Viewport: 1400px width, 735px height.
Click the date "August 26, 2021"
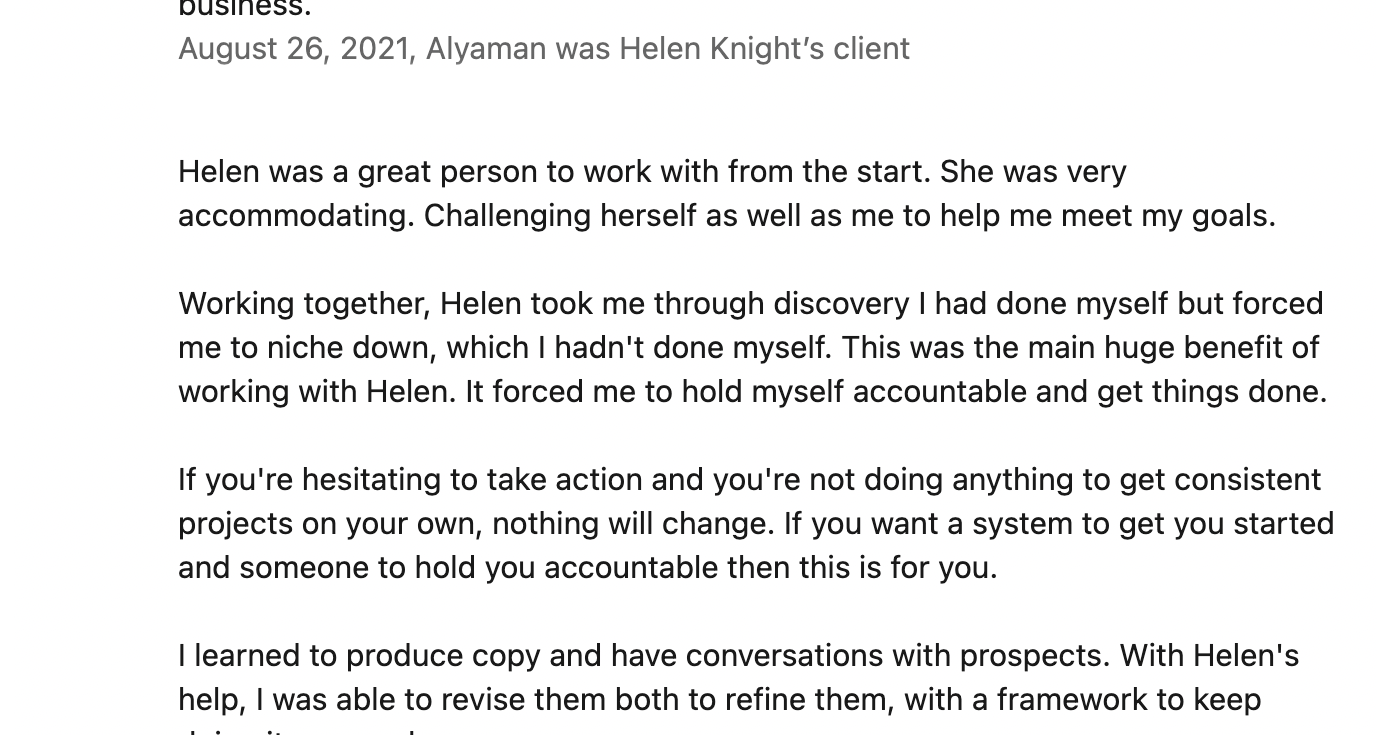coord(293,49)
